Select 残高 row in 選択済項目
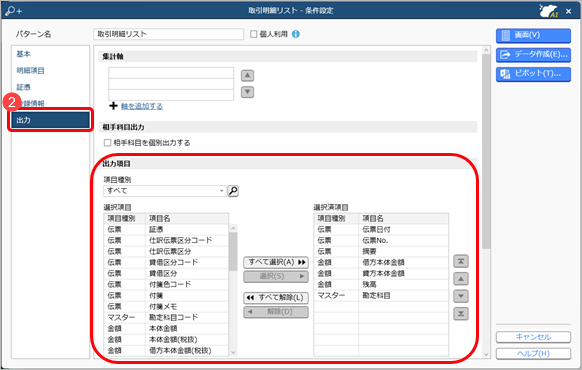The width and height of the screenshot is (582, 370). click(381, 284)
